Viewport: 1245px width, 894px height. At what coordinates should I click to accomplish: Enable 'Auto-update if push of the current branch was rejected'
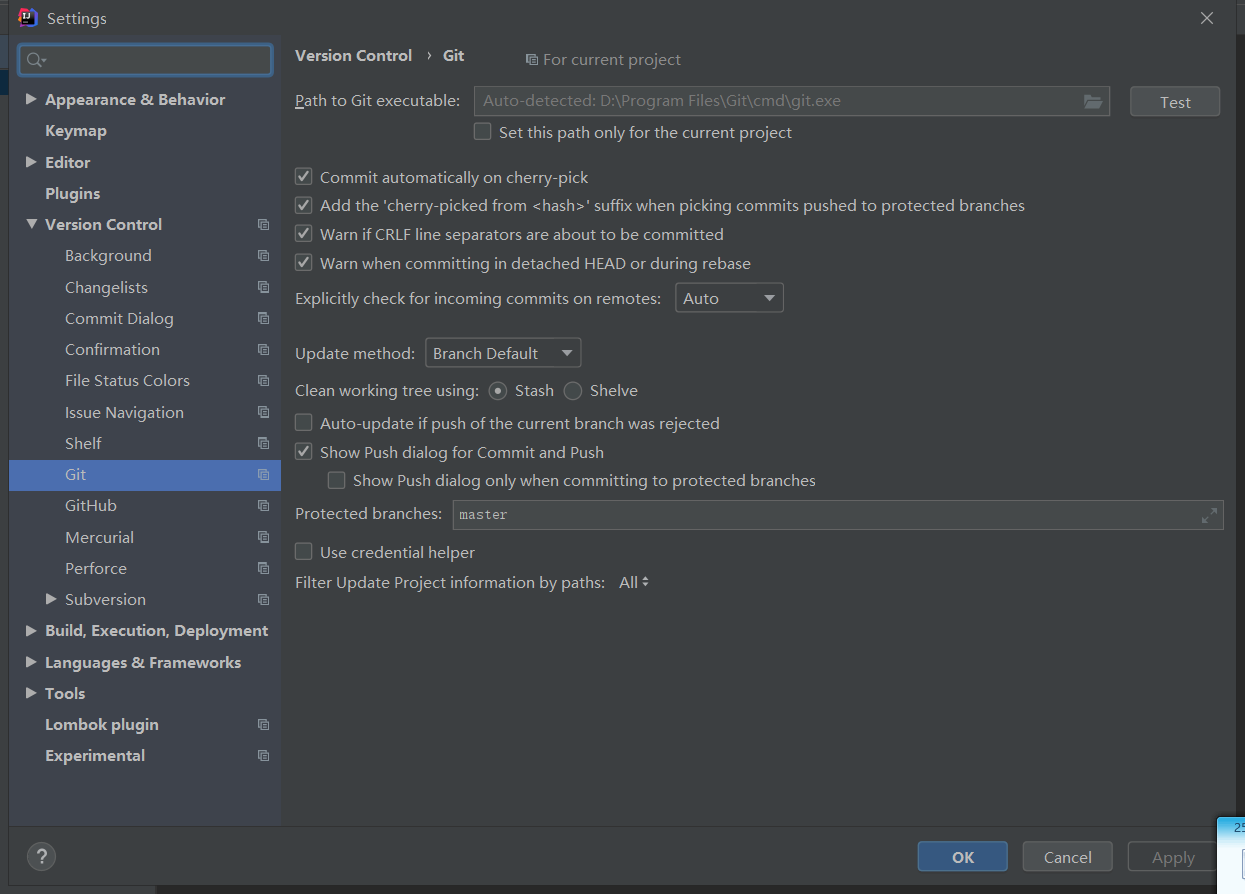pos(304,423)
